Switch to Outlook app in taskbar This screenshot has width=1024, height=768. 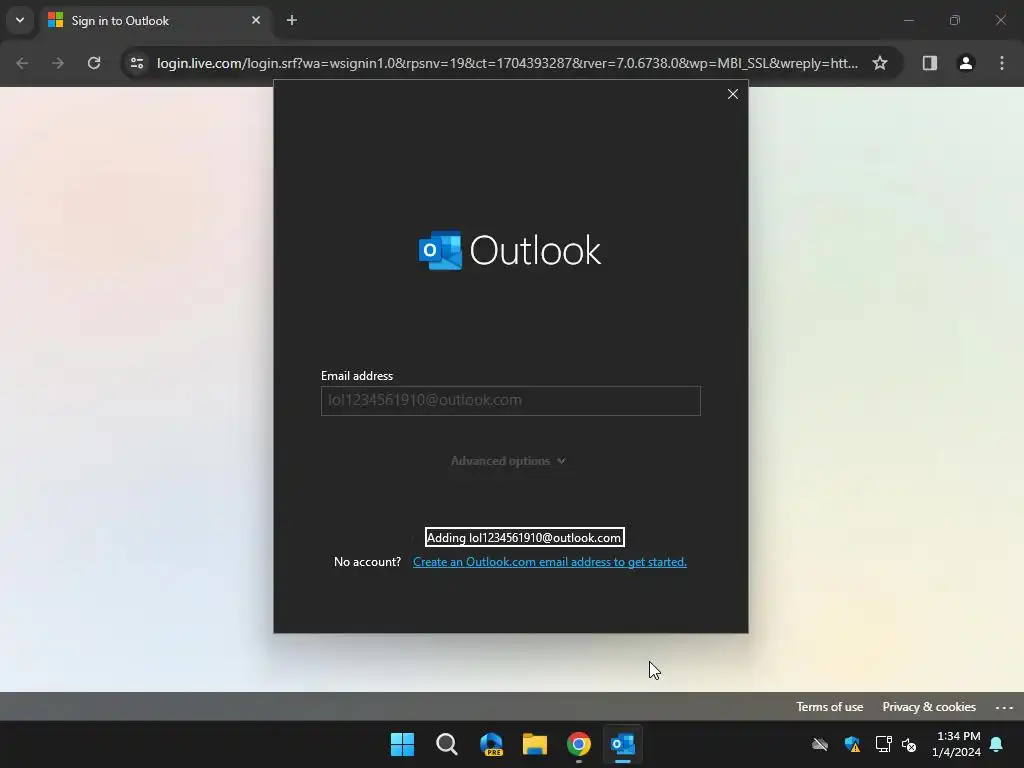[623, 744]
